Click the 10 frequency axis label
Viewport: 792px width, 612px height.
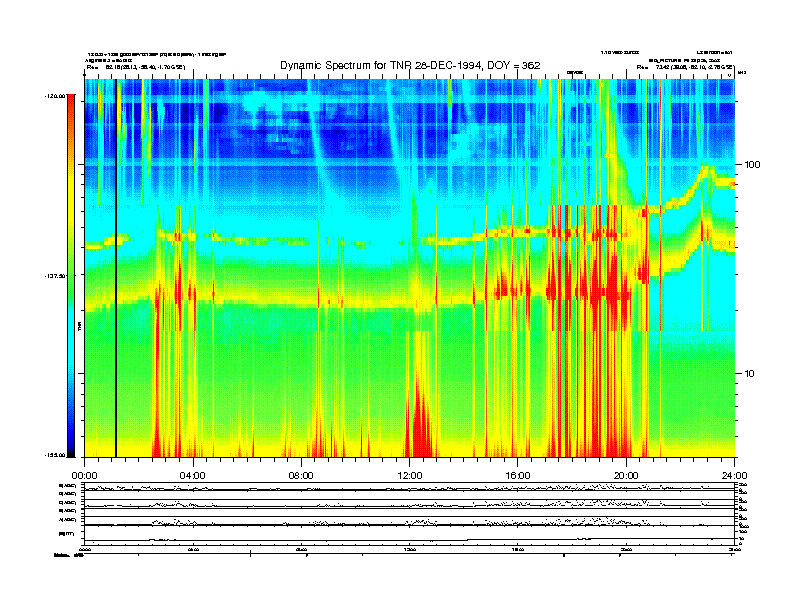750,374
